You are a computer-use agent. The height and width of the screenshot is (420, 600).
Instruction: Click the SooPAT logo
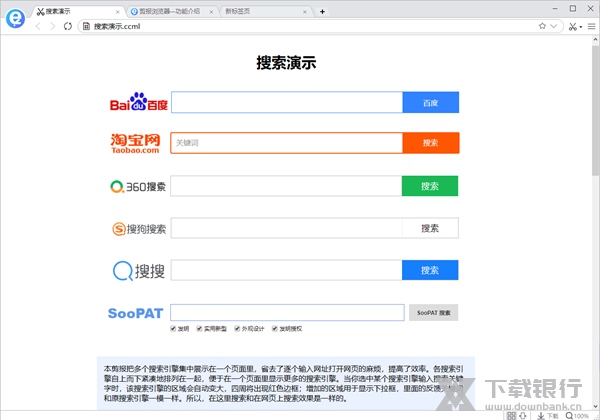[135, 313]
